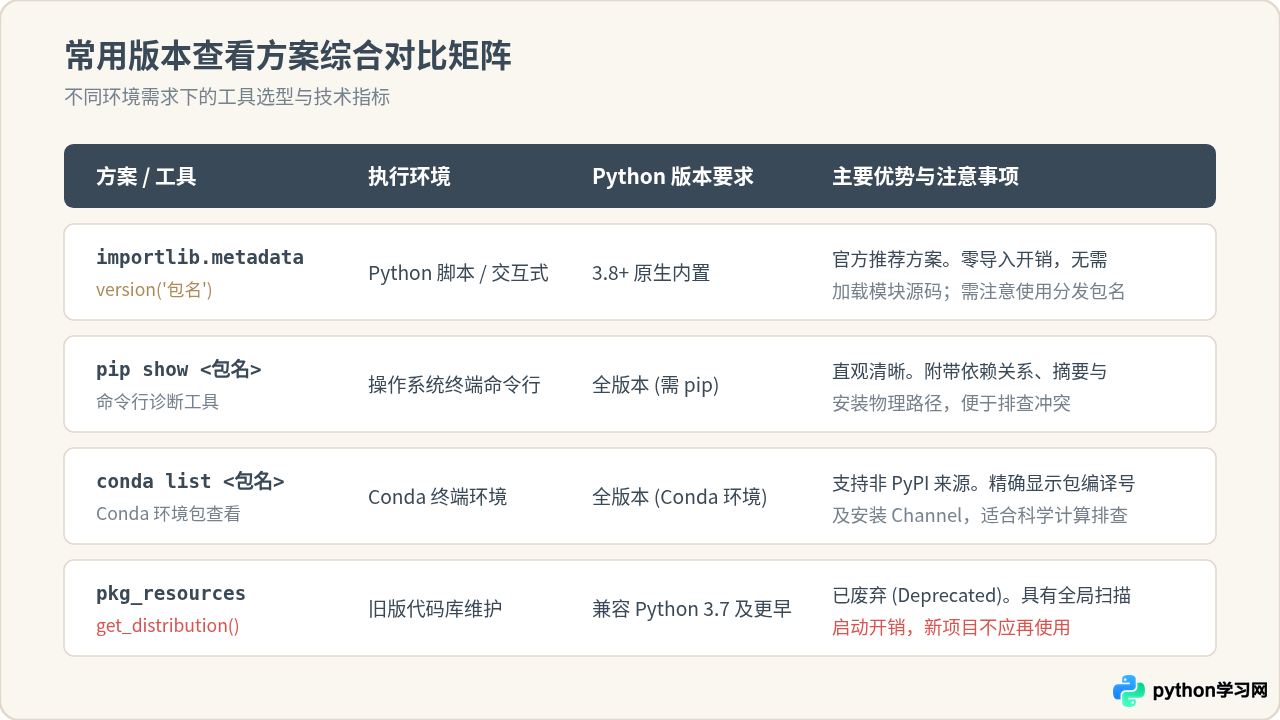Select the "Conda 终端环境" cell
This screenshot has height=720, width=1280.
click(x=437, y=497)
